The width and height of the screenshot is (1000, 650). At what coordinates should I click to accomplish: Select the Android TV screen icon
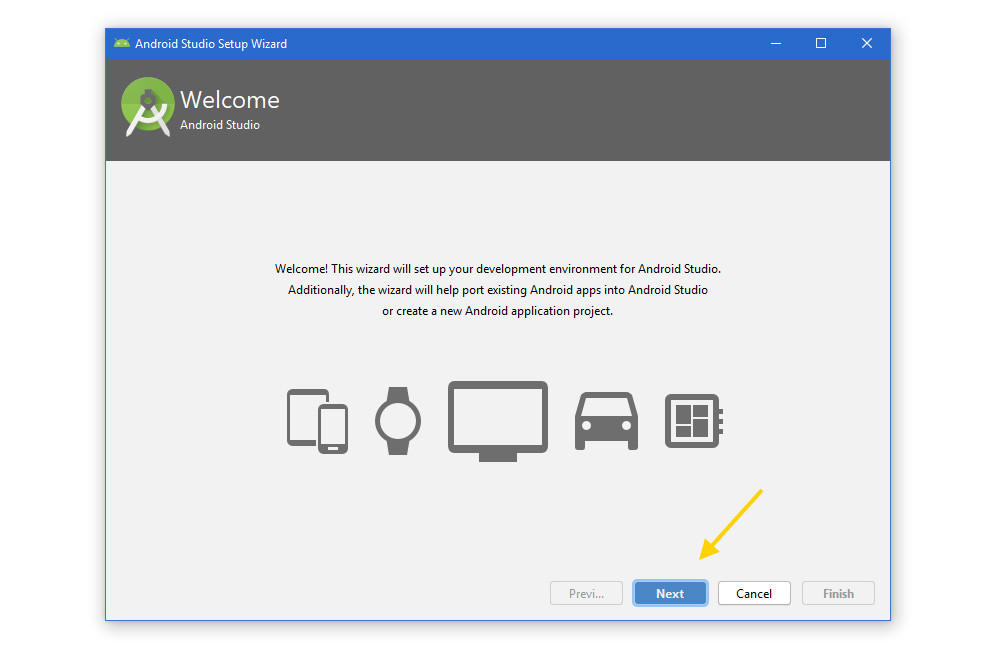tap(497, 415)
